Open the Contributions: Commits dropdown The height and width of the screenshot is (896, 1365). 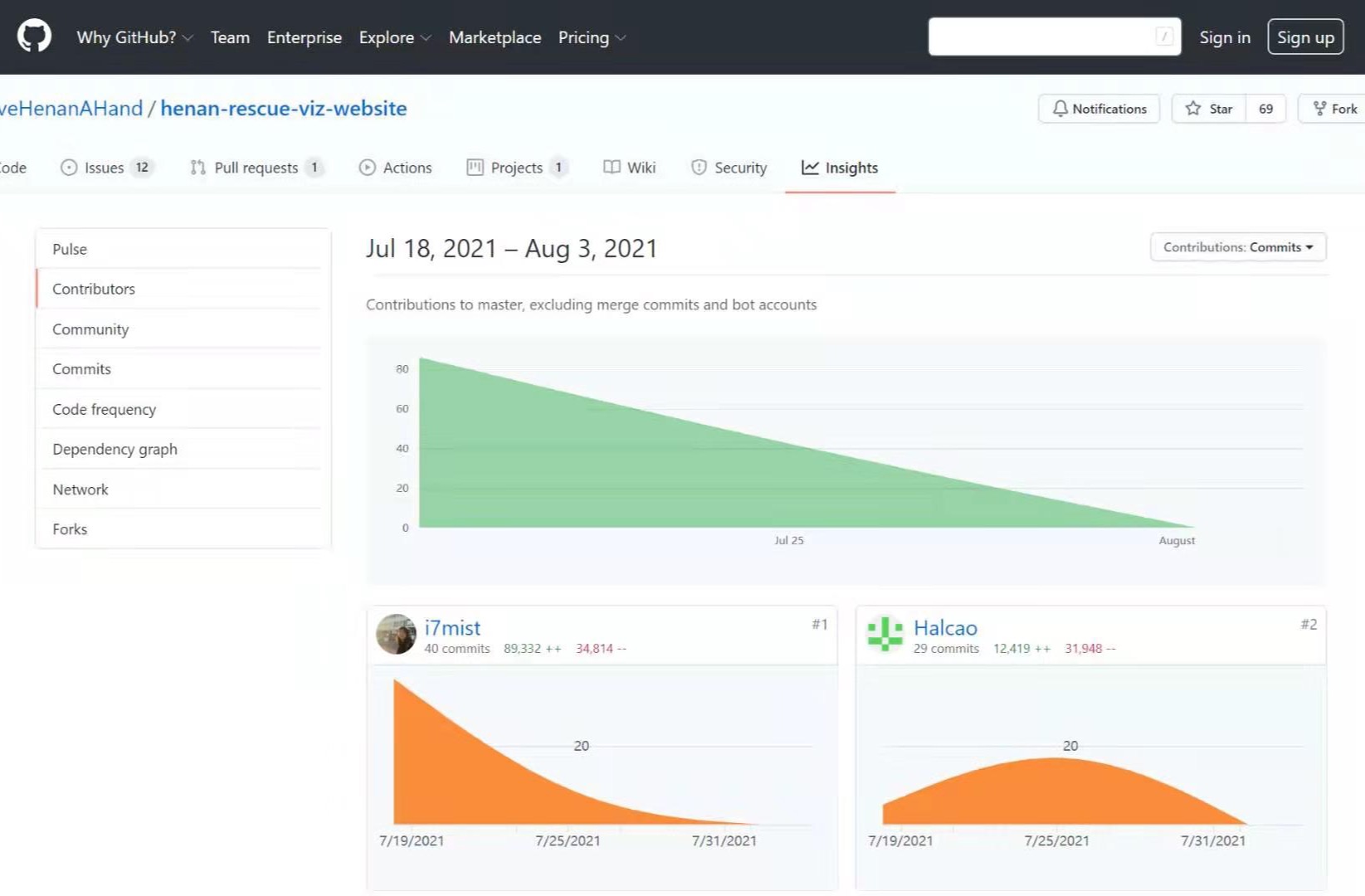[1238, 247]
